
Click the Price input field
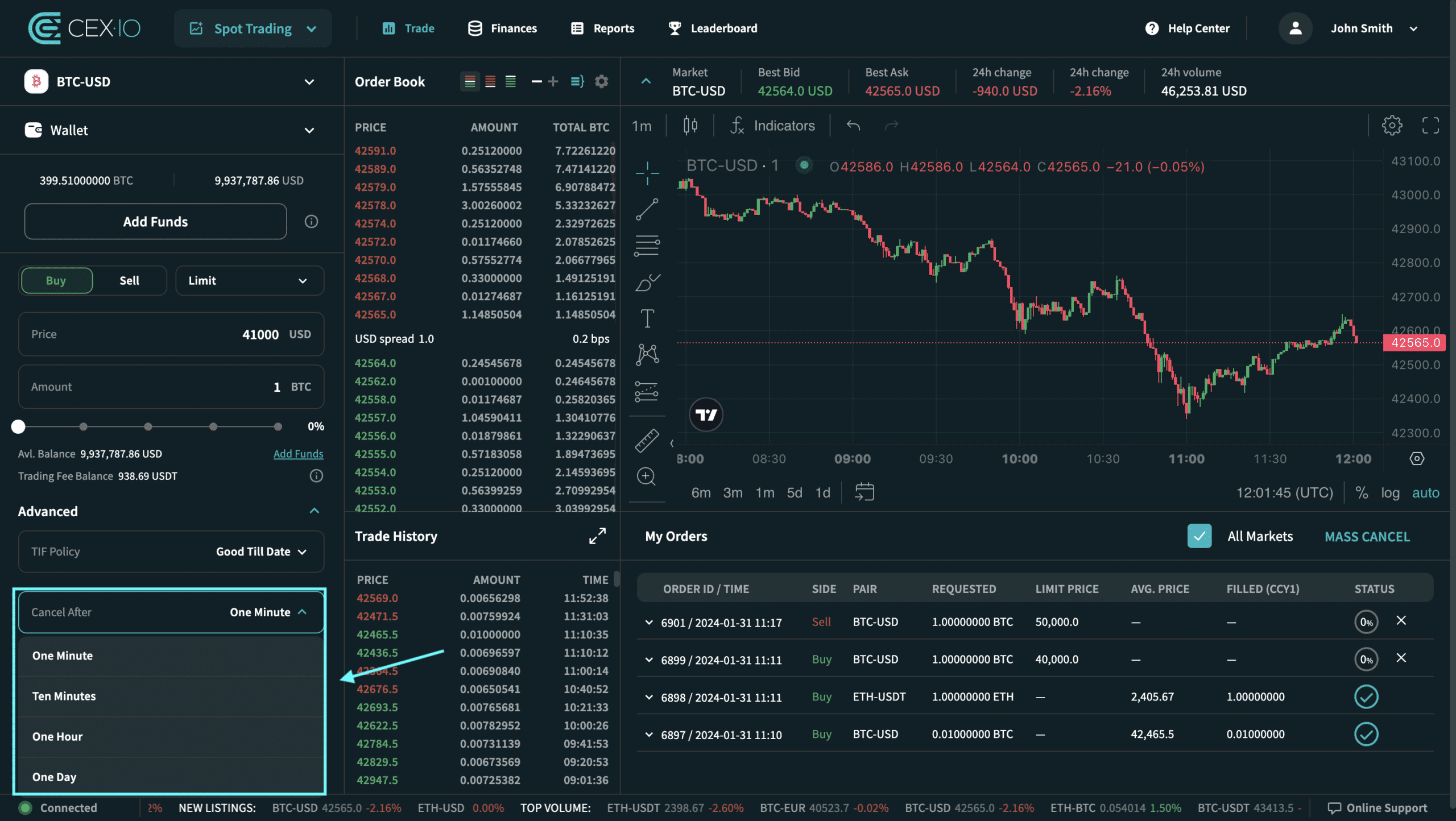(171, 334)
